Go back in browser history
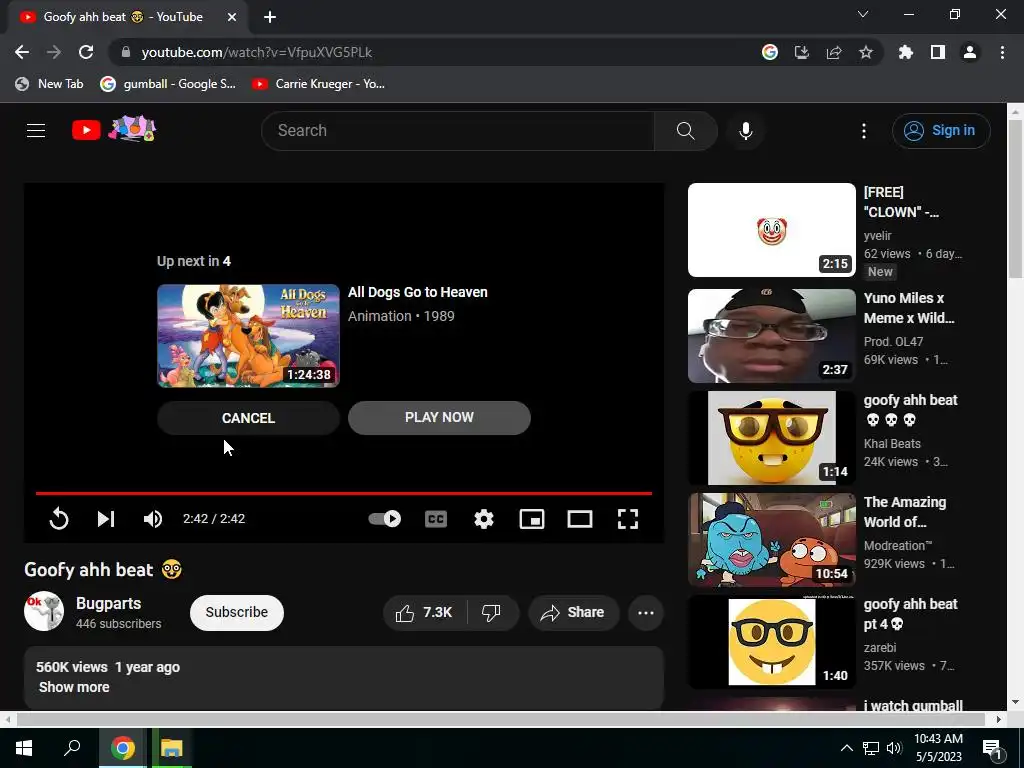This screenshot has height=768, width=1024. 22,52
